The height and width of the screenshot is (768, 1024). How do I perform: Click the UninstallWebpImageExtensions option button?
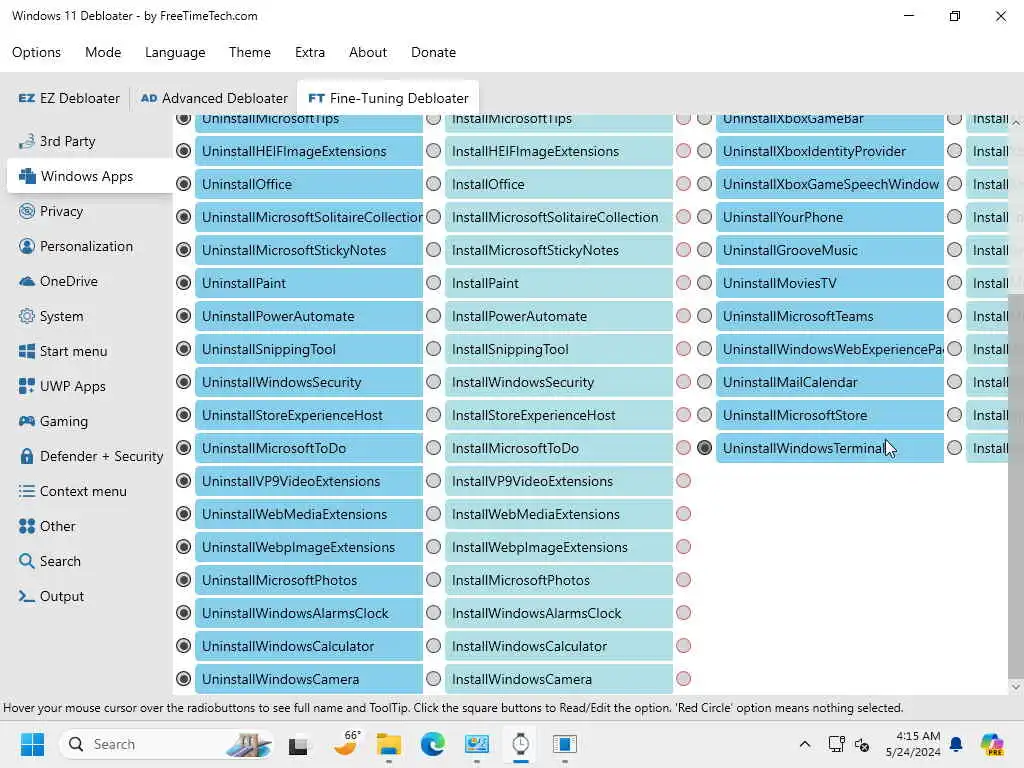[309, 547]
